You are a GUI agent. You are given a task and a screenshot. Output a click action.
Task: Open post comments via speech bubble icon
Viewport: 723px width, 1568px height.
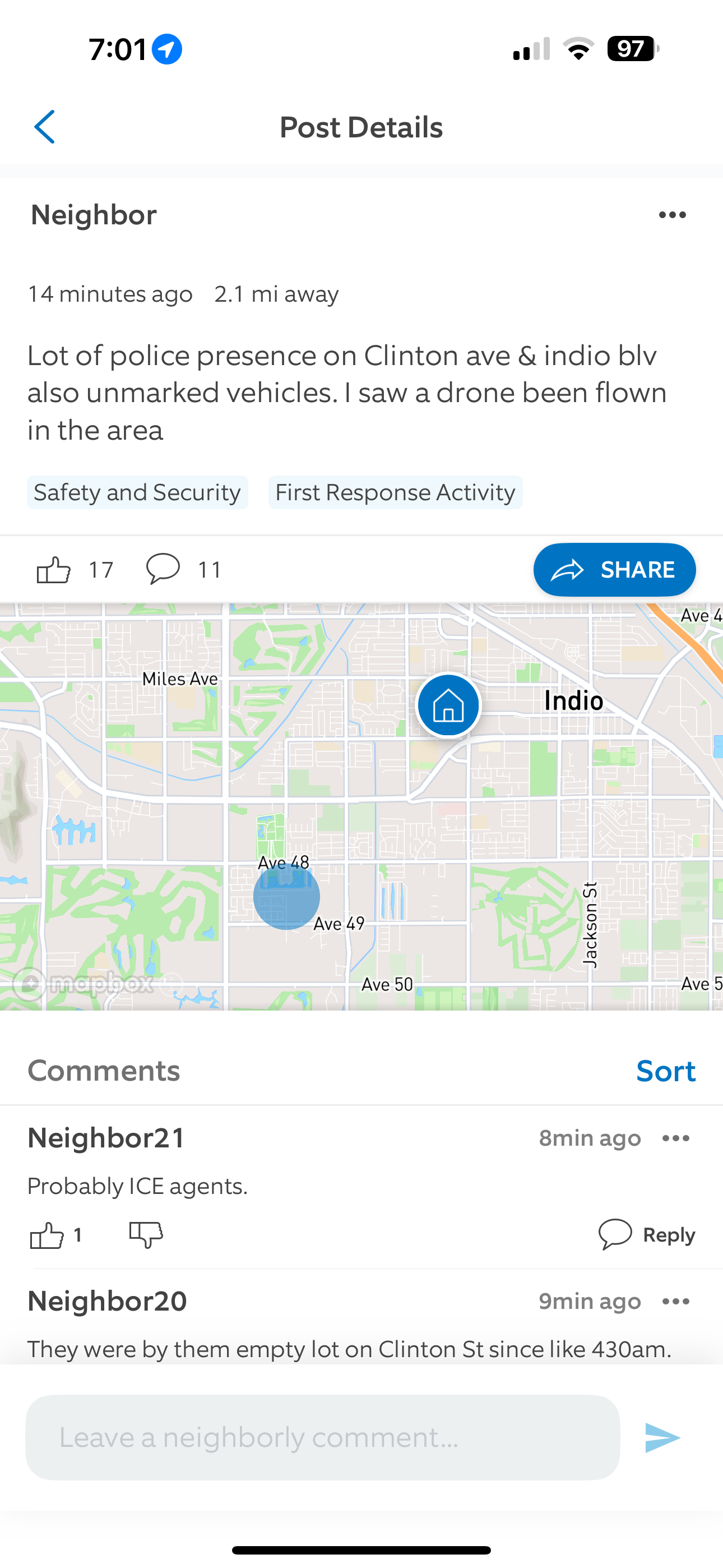(x=163, y=569)
